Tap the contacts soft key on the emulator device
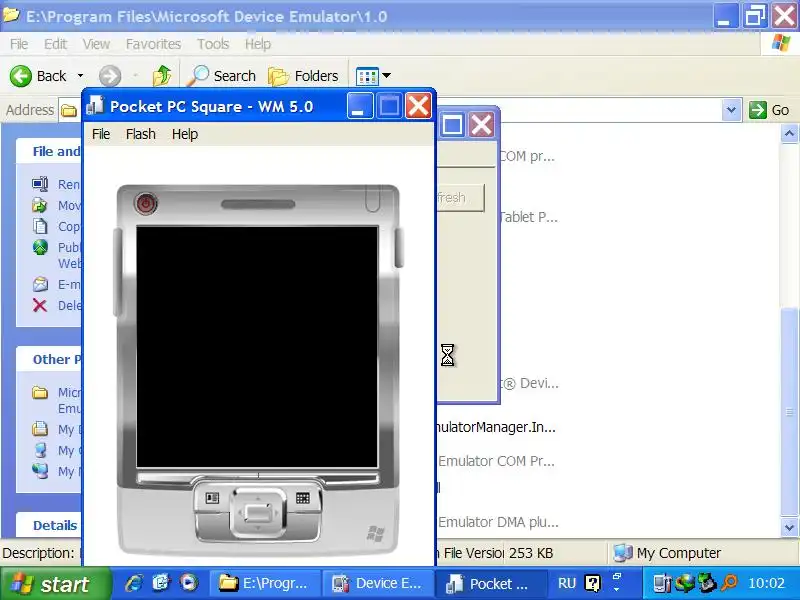The image size is (800, 600). pyautogui.click(x=212, y=498)
